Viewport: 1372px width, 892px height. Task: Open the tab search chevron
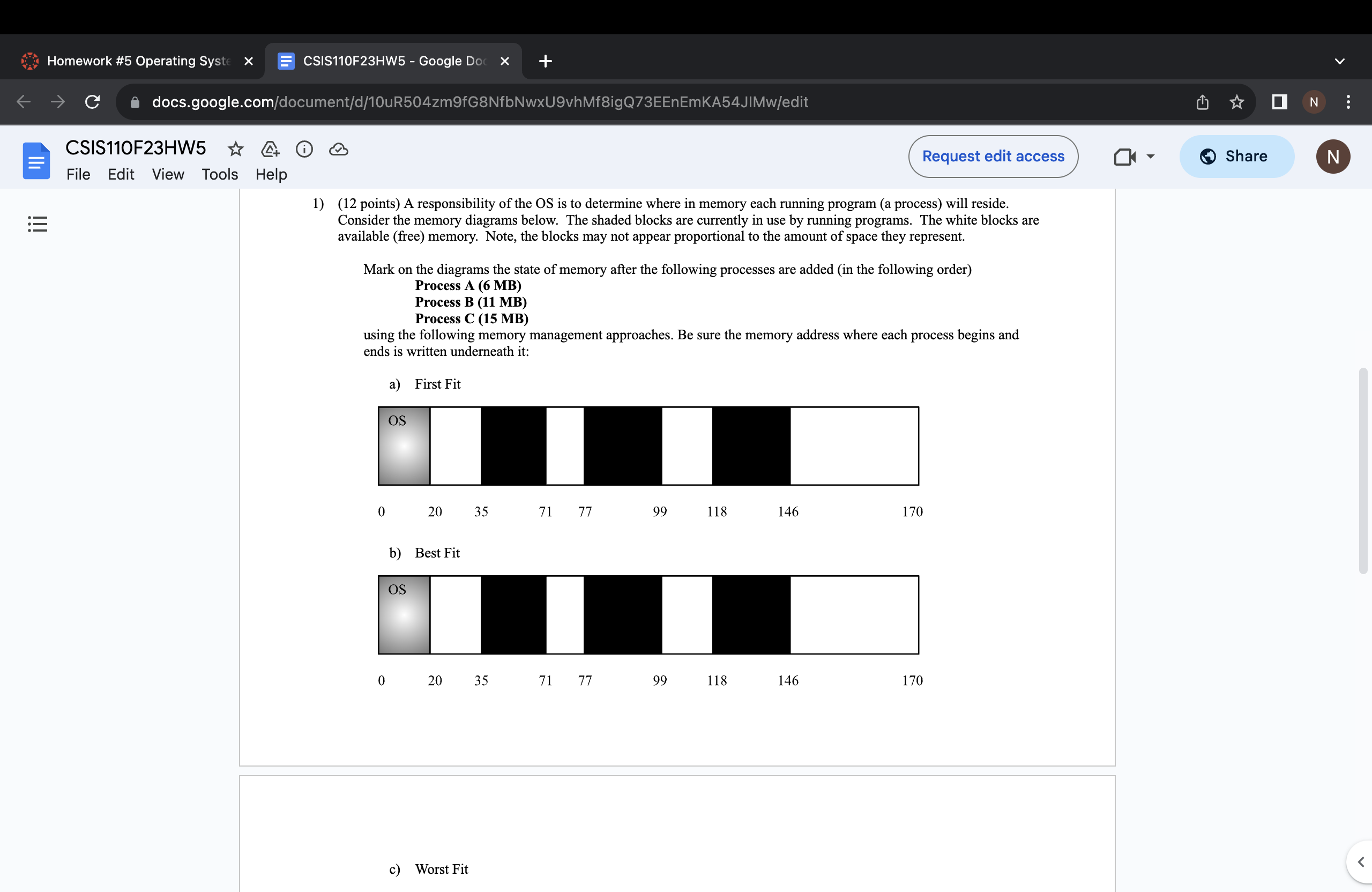coord(1339,61)
